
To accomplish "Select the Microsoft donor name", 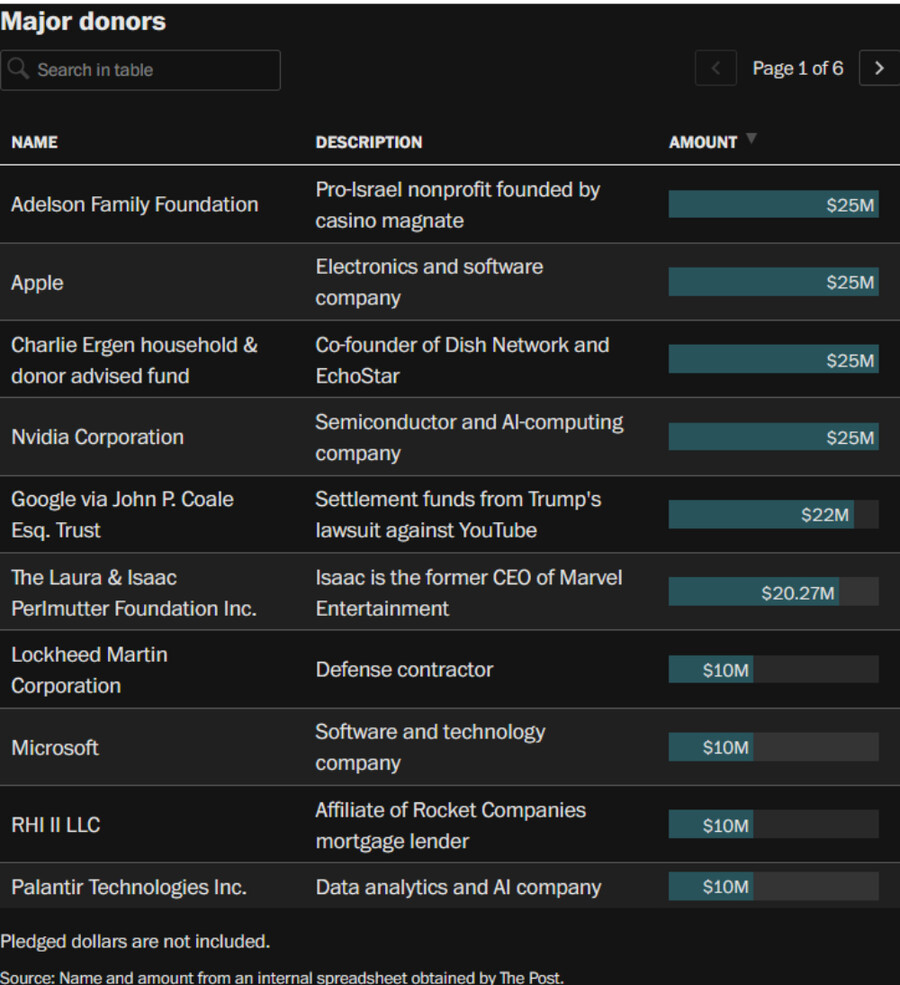I will 55,748.
